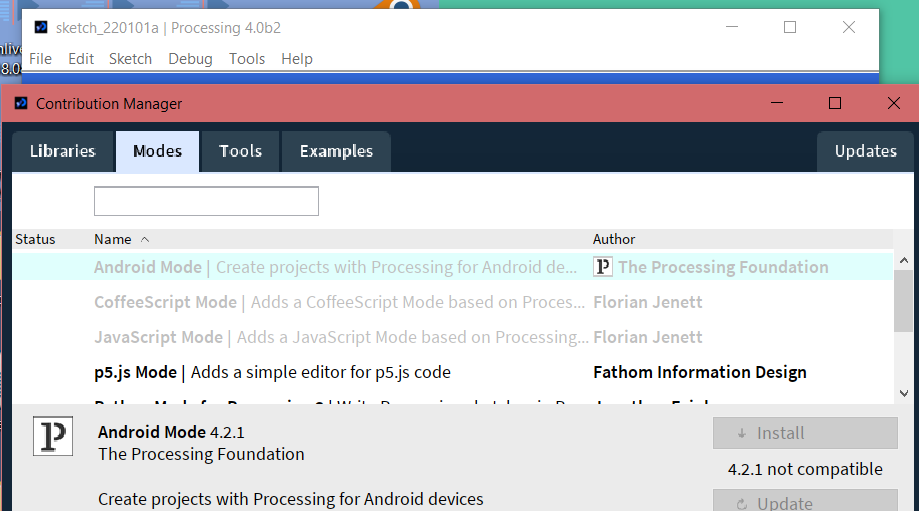This screenshot has height=511, width=919.
Task: Click the Processing Foundation logo in details panel
Action: coord(53,436)
